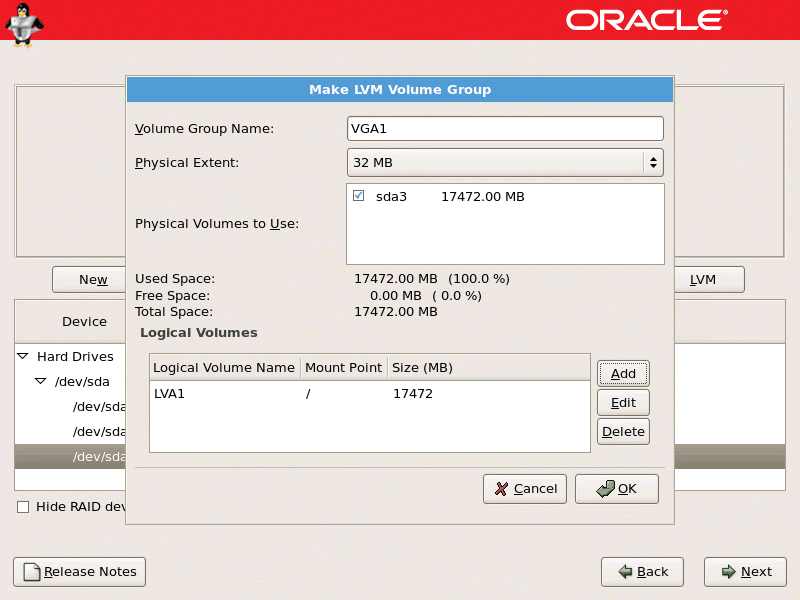Click the Free Space value 0.00 MB
This screenshot has height=600, width=800.
(x=396, y=296)
